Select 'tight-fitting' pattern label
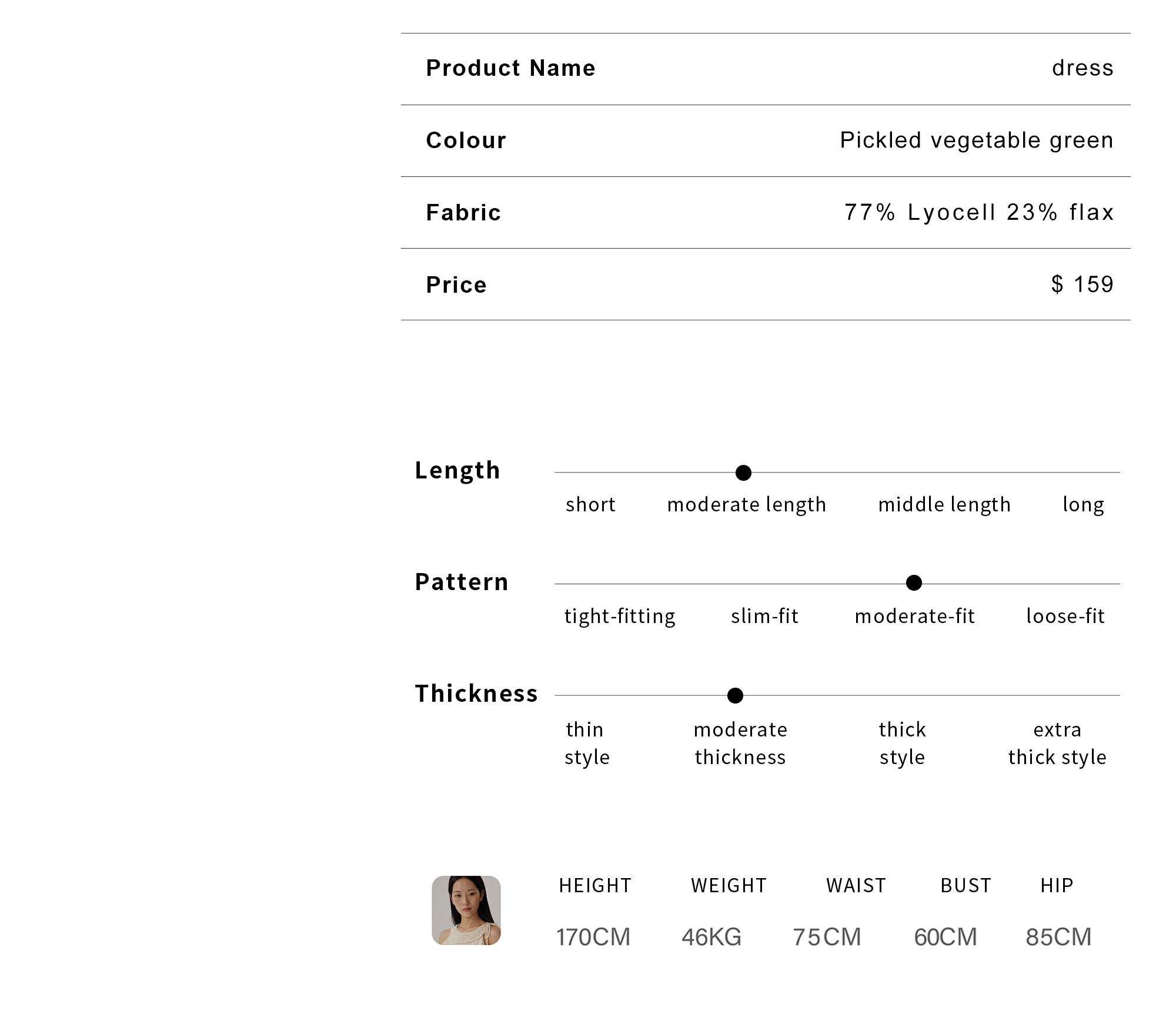 [620, 617]
